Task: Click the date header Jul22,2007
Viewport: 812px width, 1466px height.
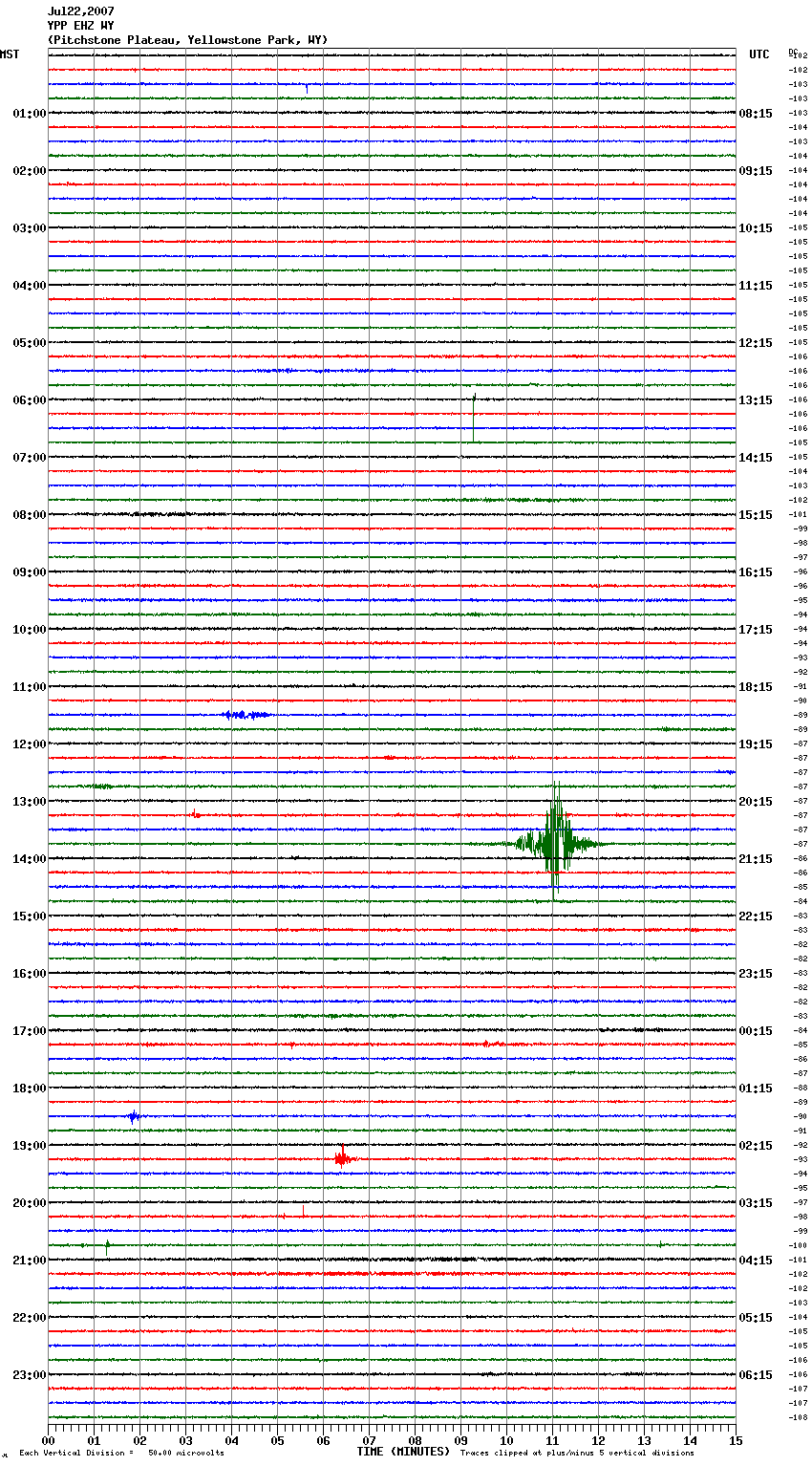Action: pos(80,11)
